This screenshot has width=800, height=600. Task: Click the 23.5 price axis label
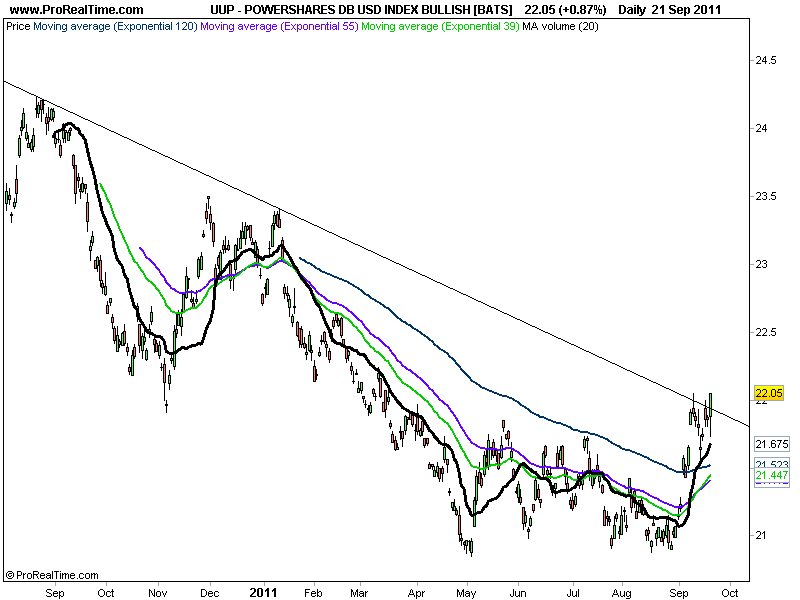click(x=766, y=196)
